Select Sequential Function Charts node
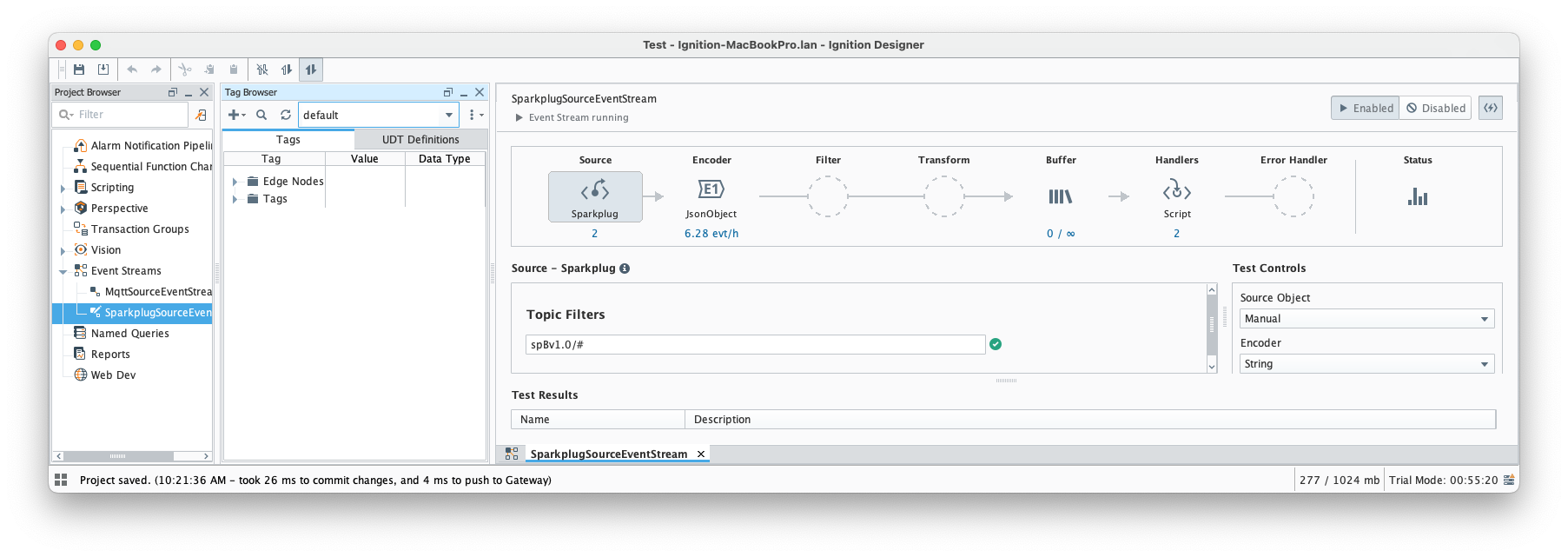 [x=143, y=167]
